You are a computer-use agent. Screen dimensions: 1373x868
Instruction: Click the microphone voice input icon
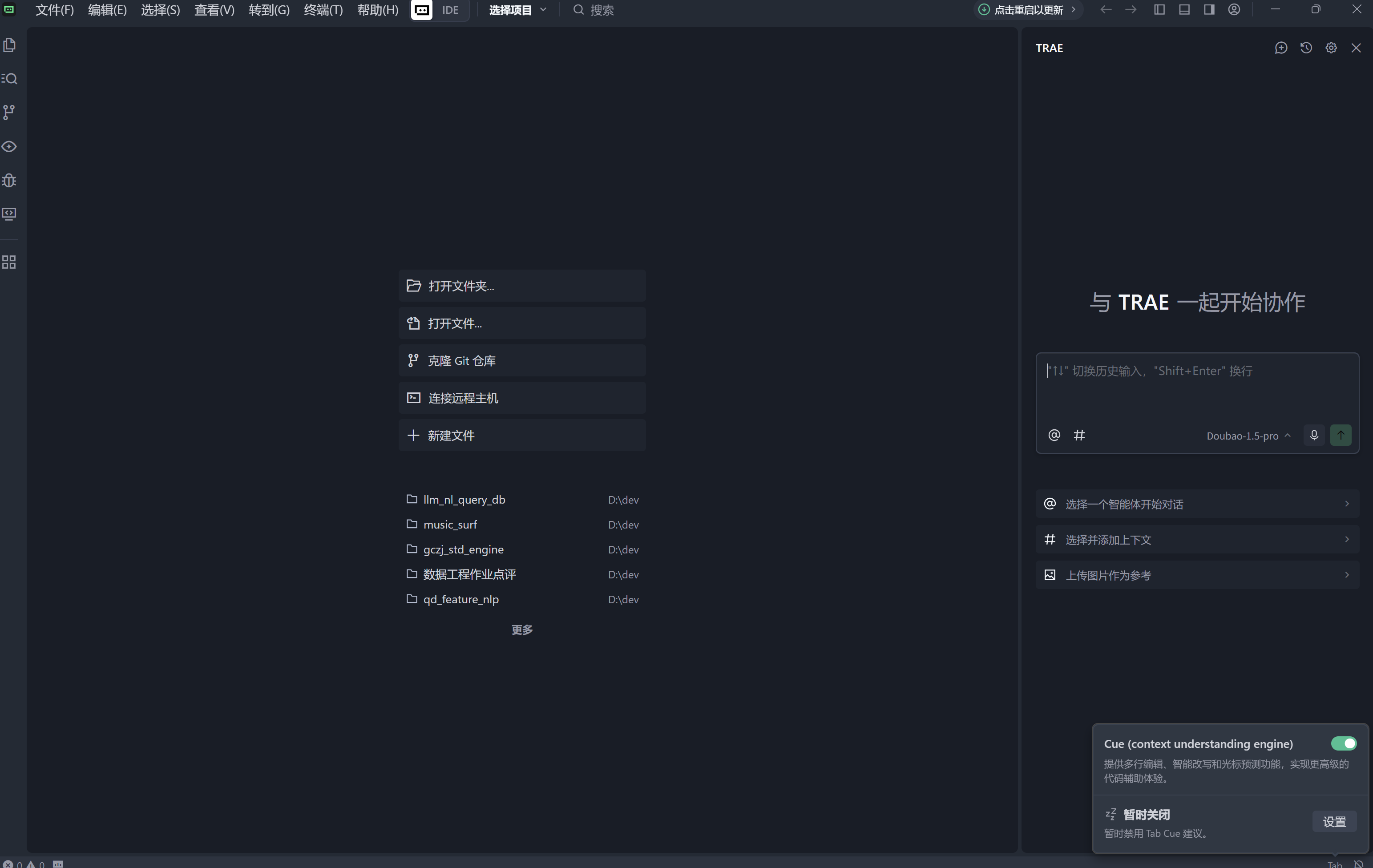coord(1314,435)
